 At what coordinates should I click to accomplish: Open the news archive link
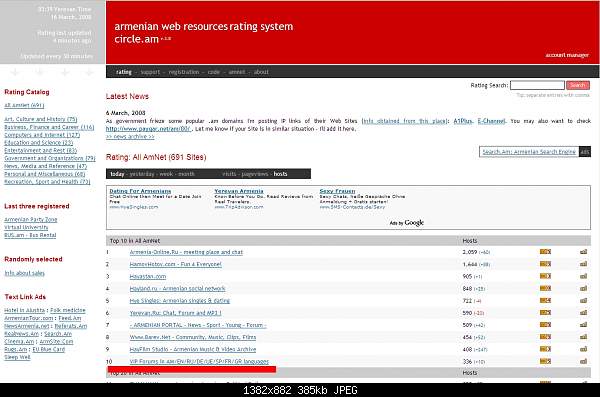tap(130, 137)
